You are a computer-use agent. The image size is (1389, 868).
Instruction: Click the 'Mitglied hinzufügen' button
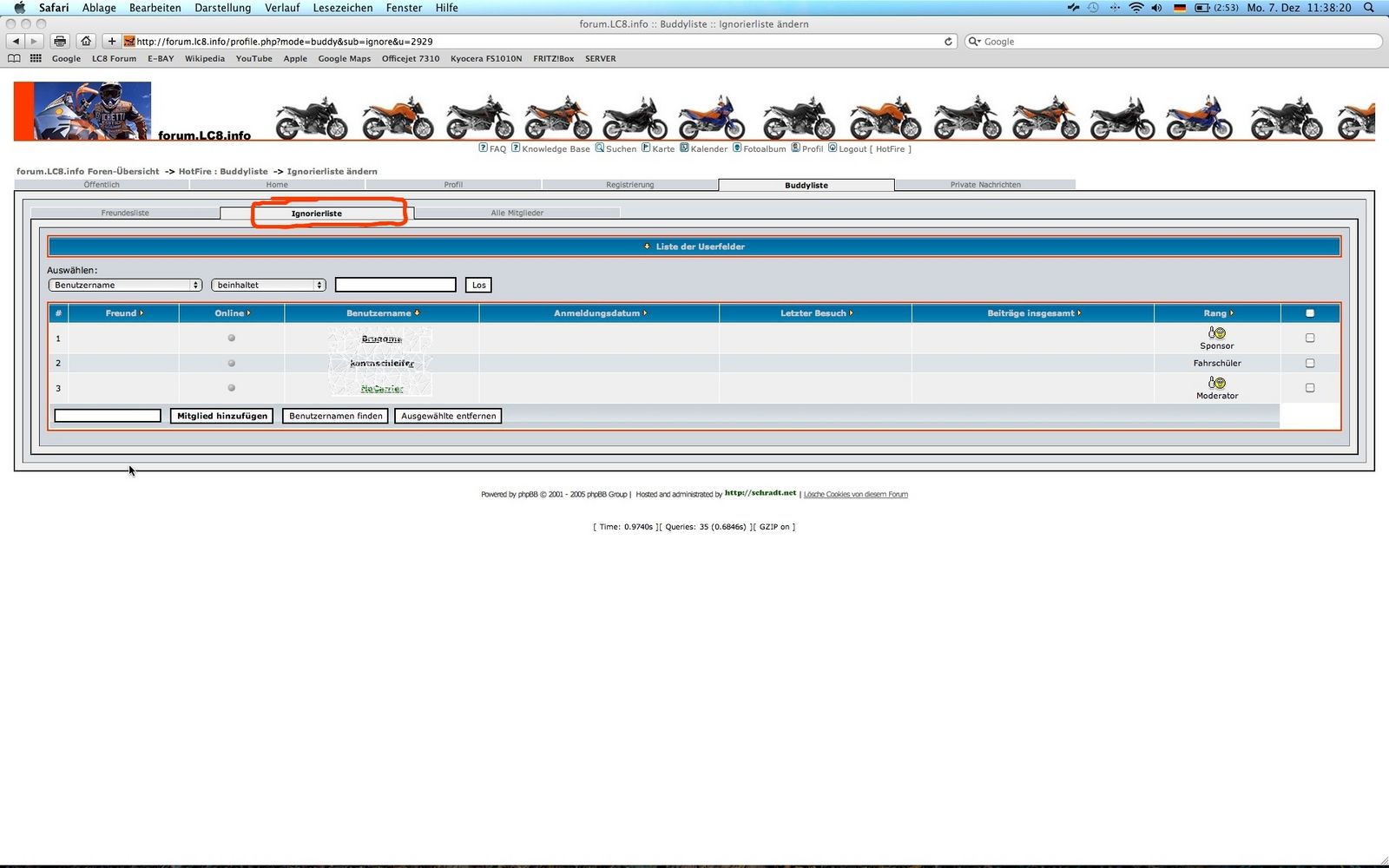tap(222, 416)
